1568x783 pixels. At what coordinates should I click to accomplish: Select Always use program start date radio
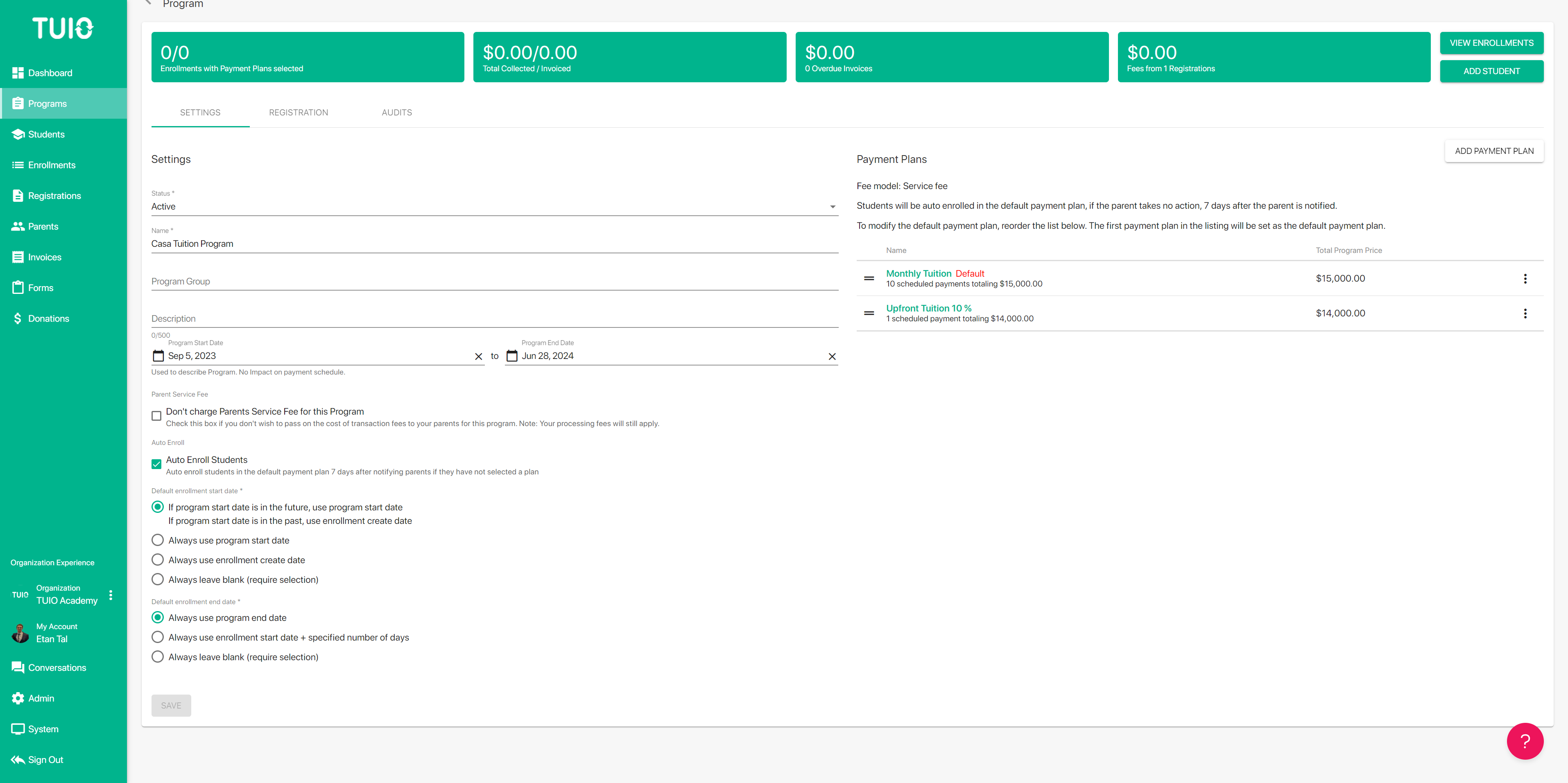pos(158,540)
